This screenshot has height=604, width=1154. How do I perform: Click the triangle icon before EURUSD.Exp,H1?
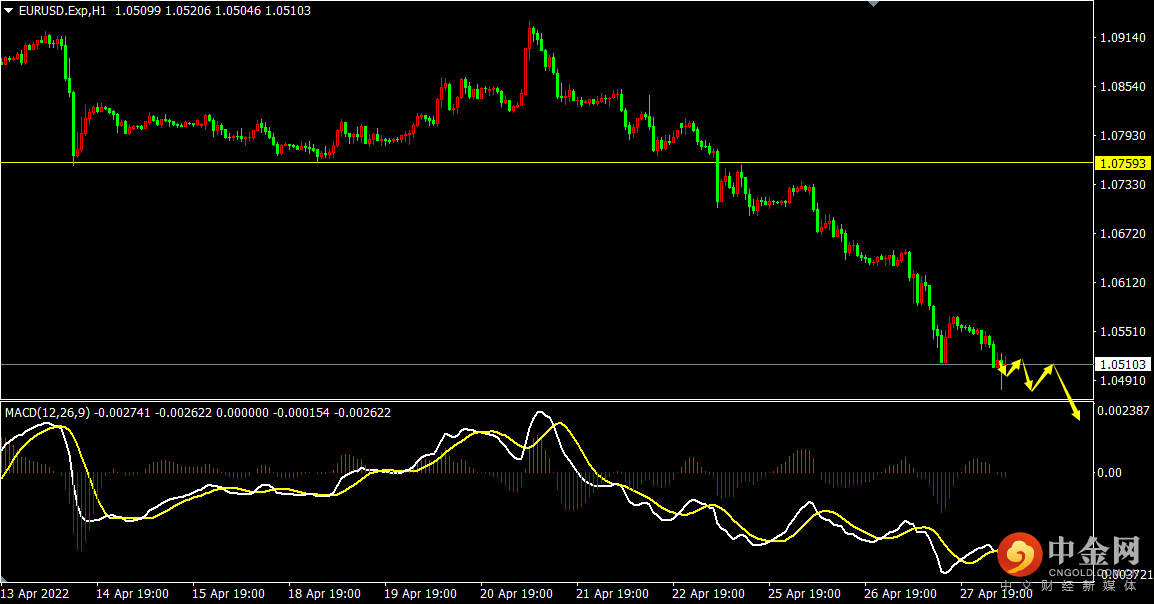[9, 11]
